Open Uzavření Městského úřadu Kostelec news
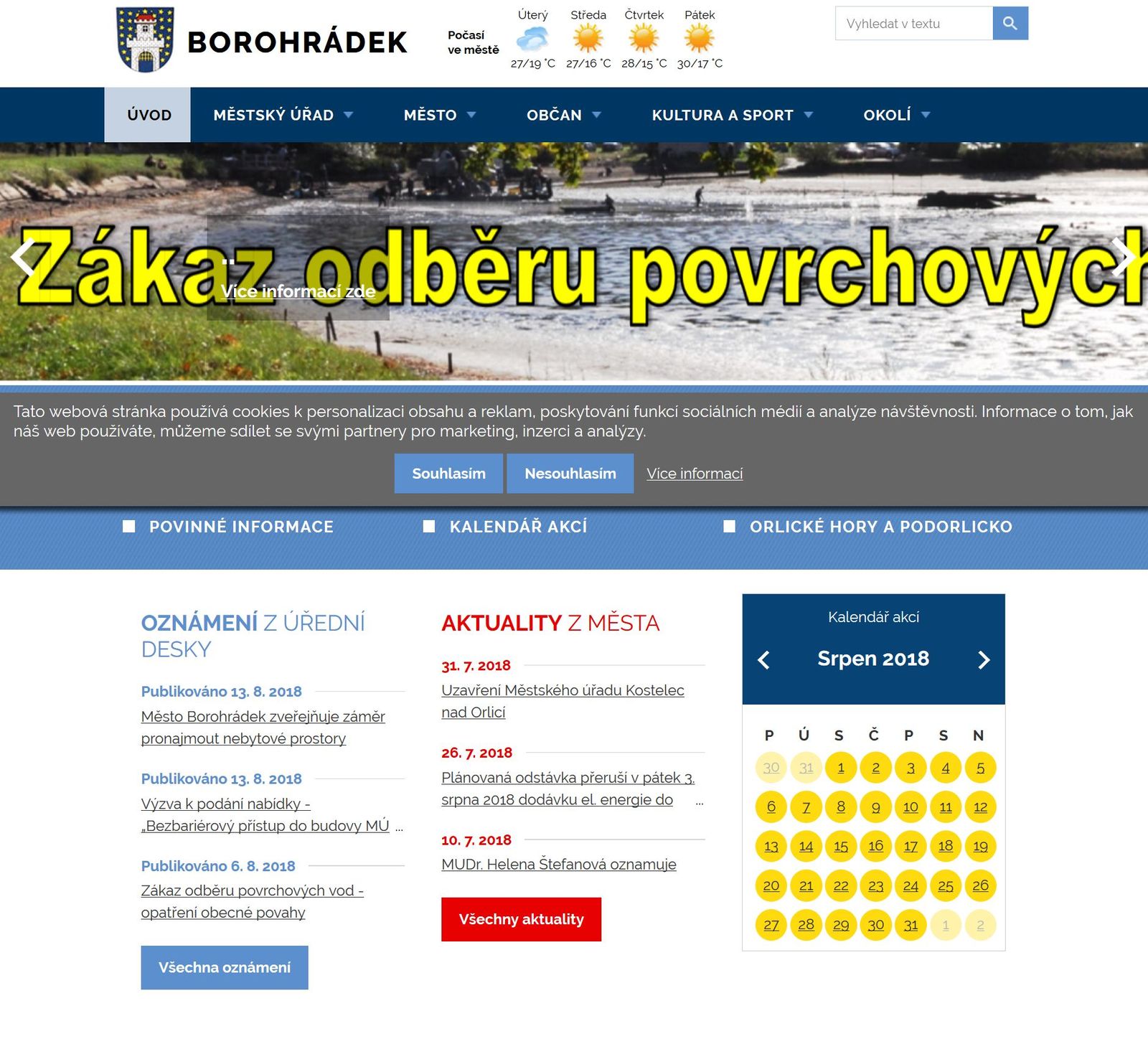The width and height of the screenshot is (1148, 1044). click(563, 701)
